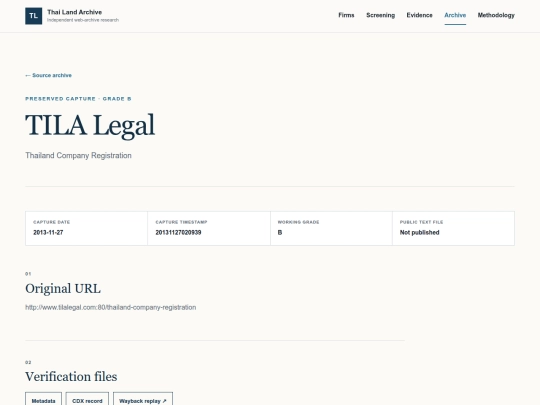540x405 pixels.
Task: Click the working grade B value
Action: click(x=280, y=232)
